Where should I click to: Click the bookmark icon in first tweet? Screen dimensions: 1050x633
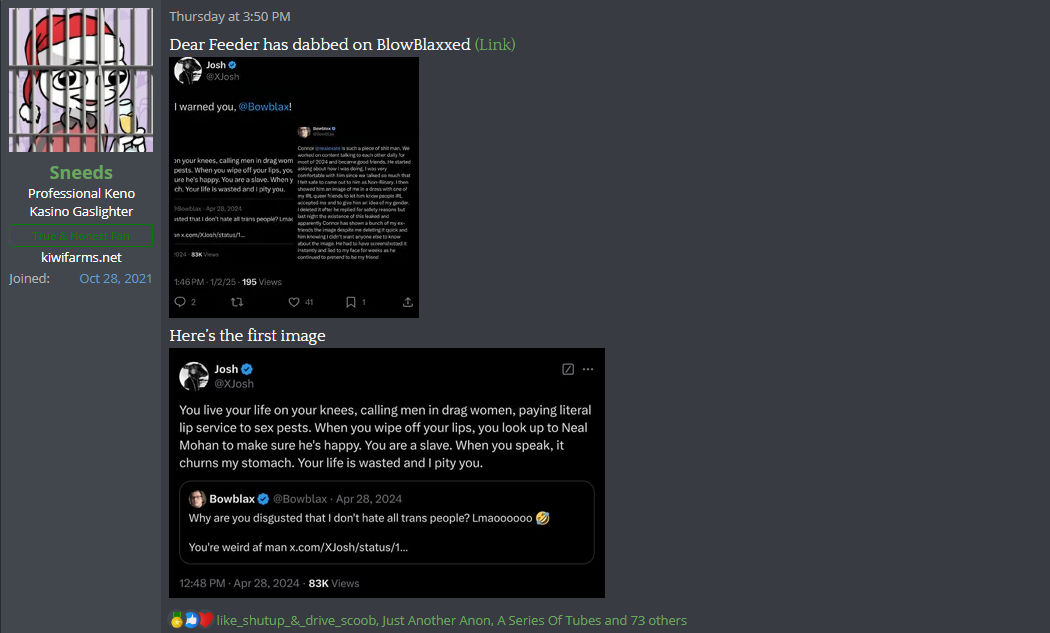[x=350, y=302]
